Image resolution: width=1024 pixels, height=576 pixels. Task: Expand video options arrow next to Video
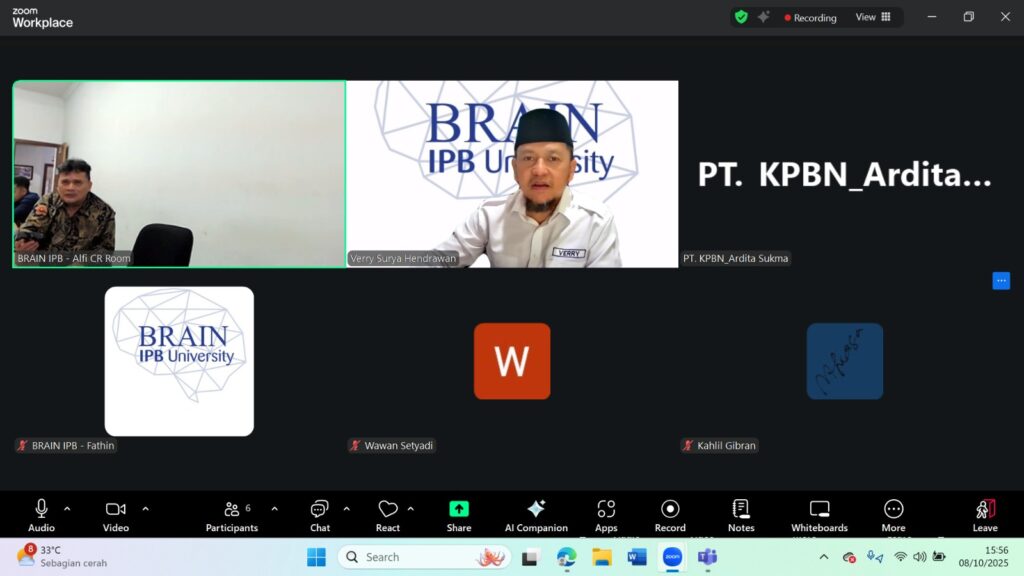[x=145, y=508]
